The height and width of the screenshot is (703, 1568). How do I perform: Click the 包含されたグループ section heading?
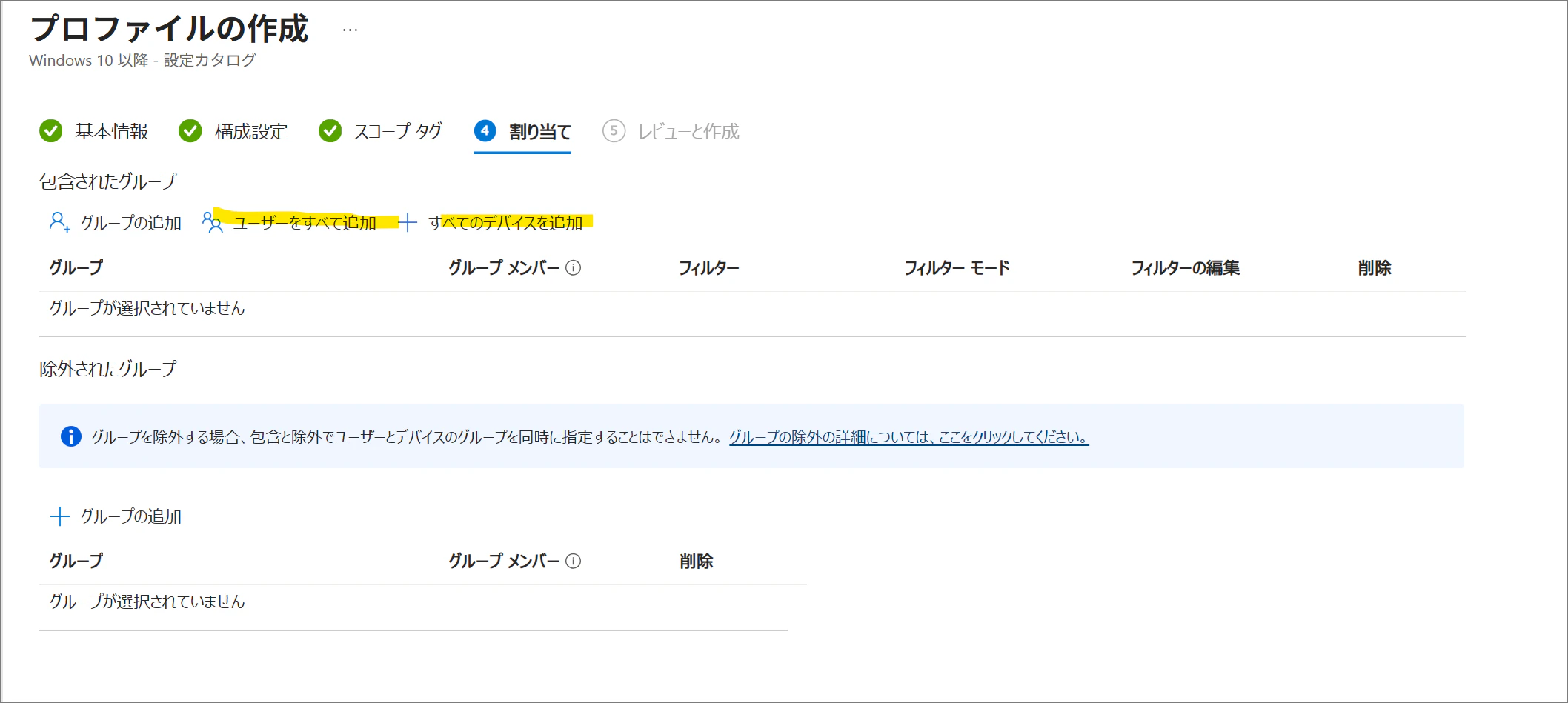(x=108, y=181)
